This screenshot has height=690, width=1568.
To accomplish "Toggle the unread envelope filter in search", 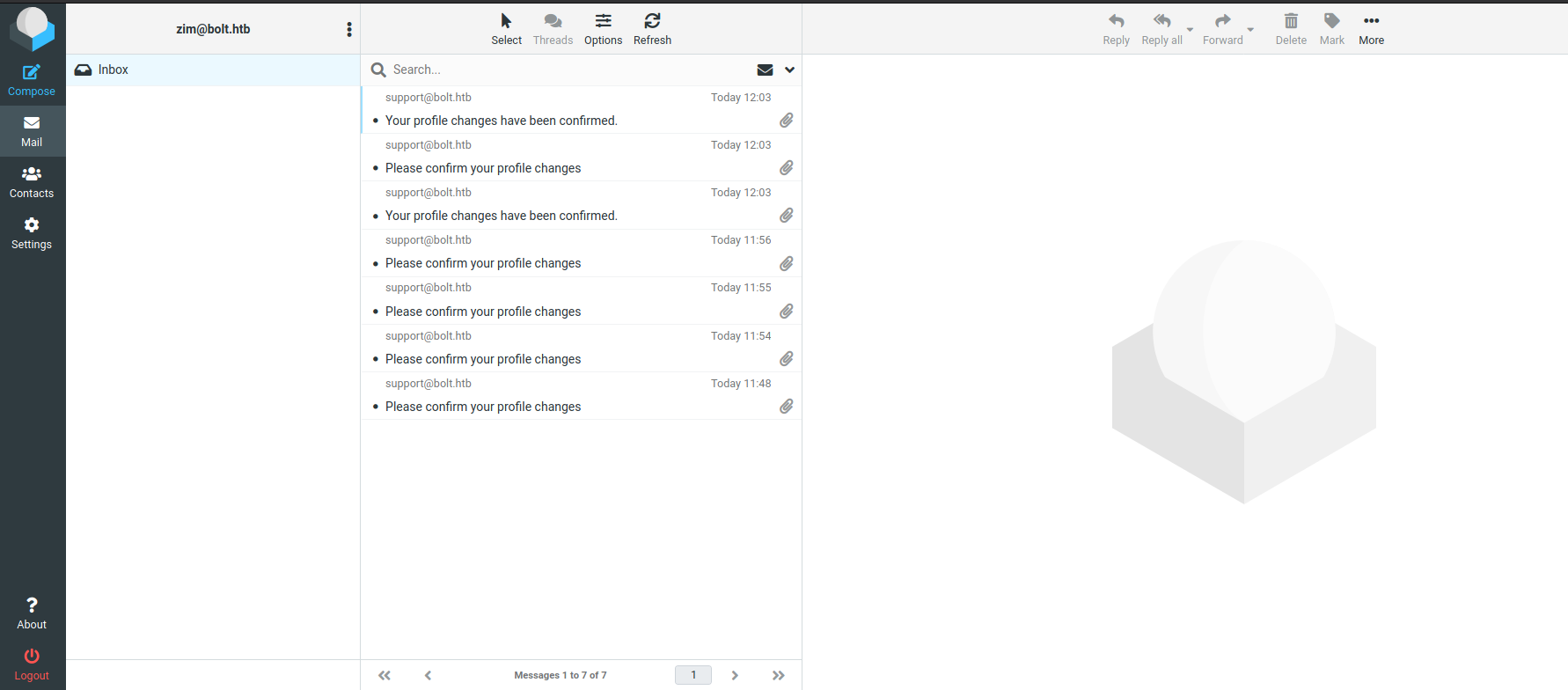I will (765, 70).
